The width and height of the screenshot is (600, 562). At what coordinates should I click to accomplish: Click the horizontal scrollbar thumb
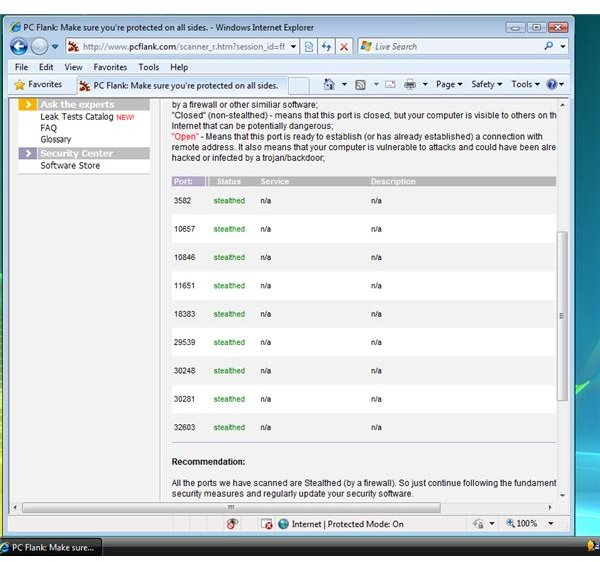[231, 508]
